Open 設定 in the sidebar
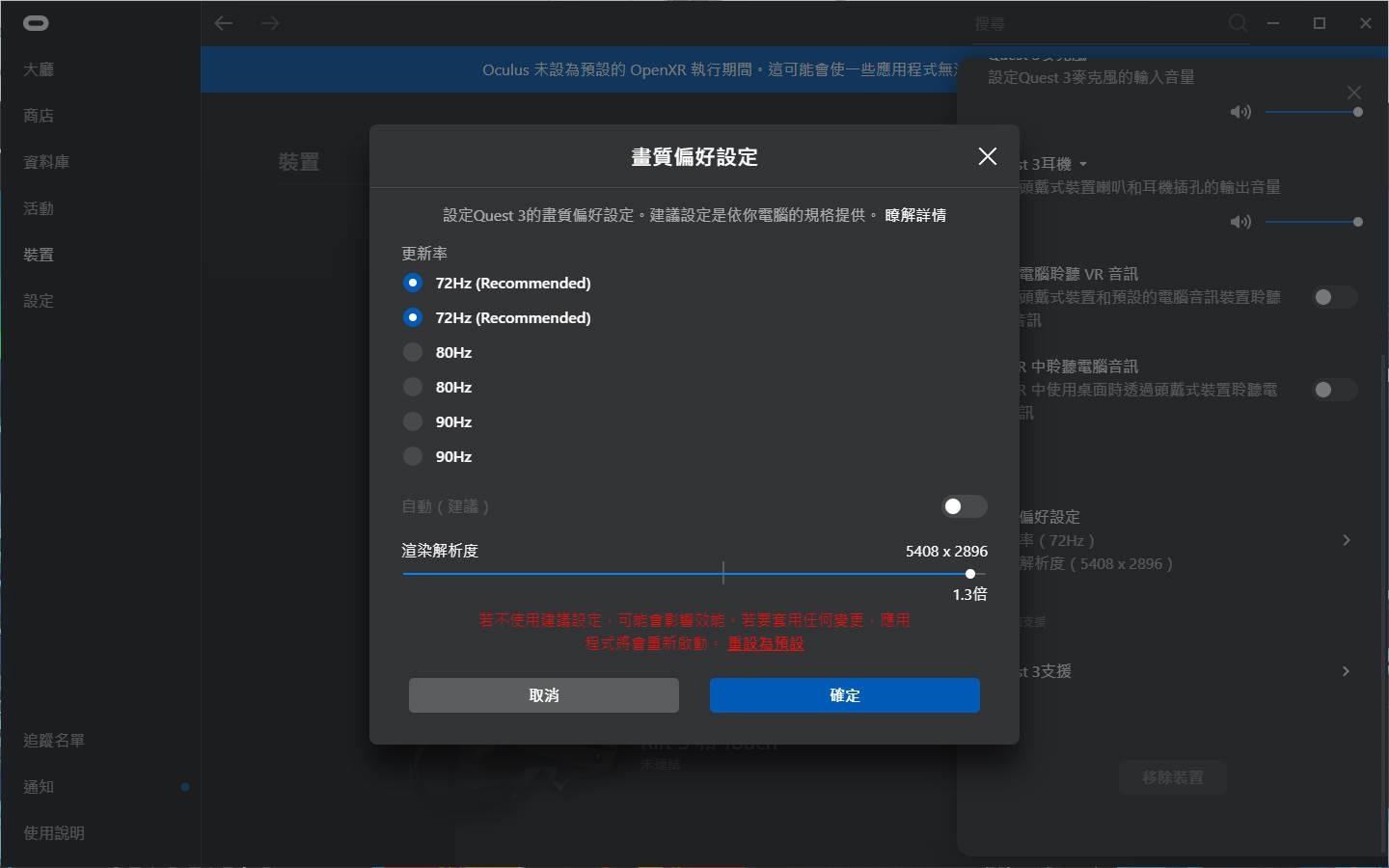This screenshot has height=868, width=1389. [x=39, y=301]
